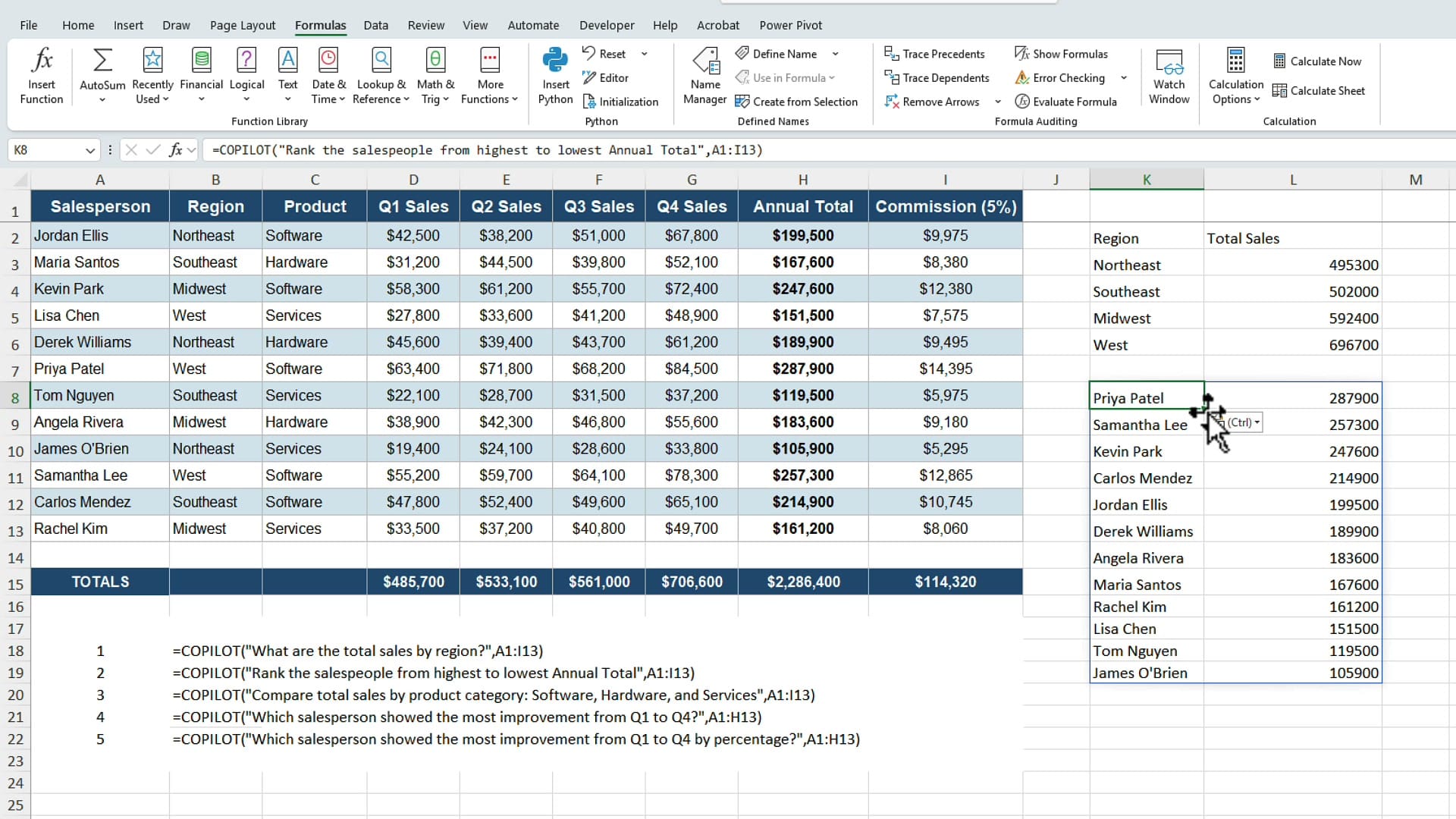The height and width of the screenshot is (819, 1456).
Task: Open the Date & Time functions icon
Action: (x=328, y=59)
